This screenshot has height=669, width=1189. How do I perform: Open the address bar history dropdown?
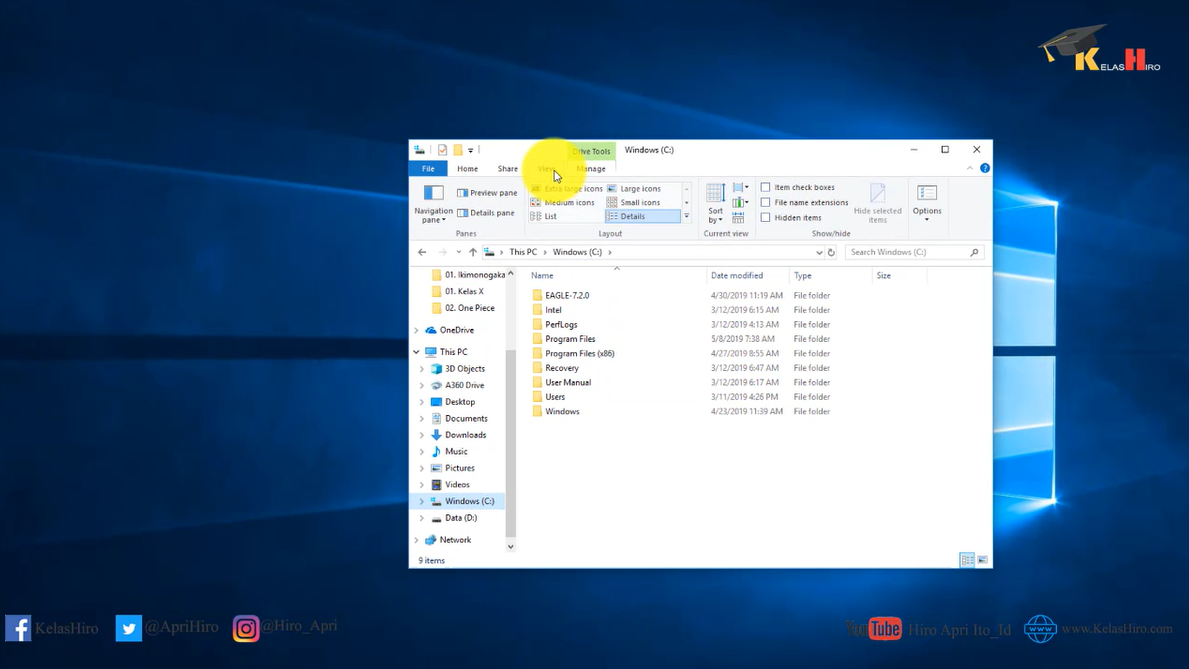[x=819, y=253]
